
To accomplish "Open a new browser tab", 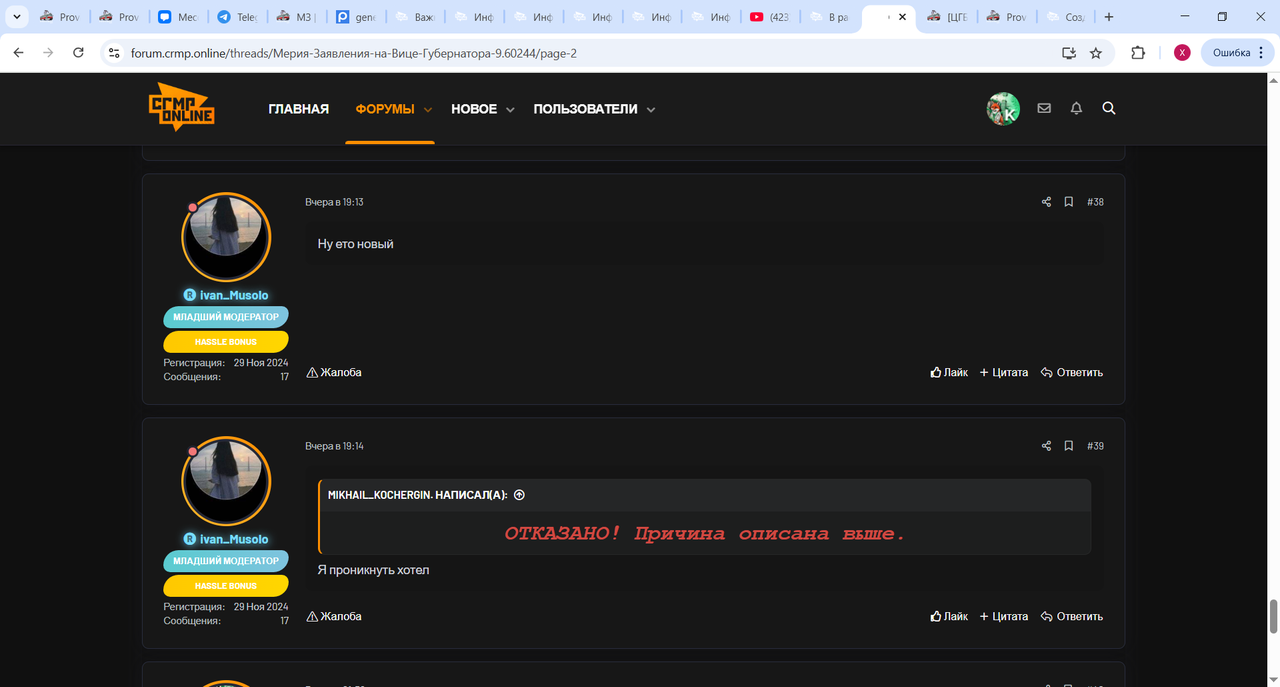I will [x=1108, y=17].
